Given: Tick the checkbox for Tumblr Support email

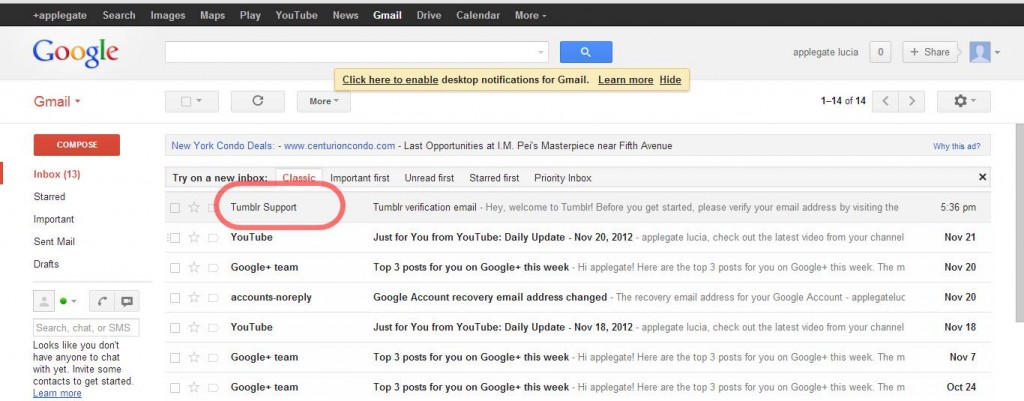Looking at the screenshot, I should [174, 208].
